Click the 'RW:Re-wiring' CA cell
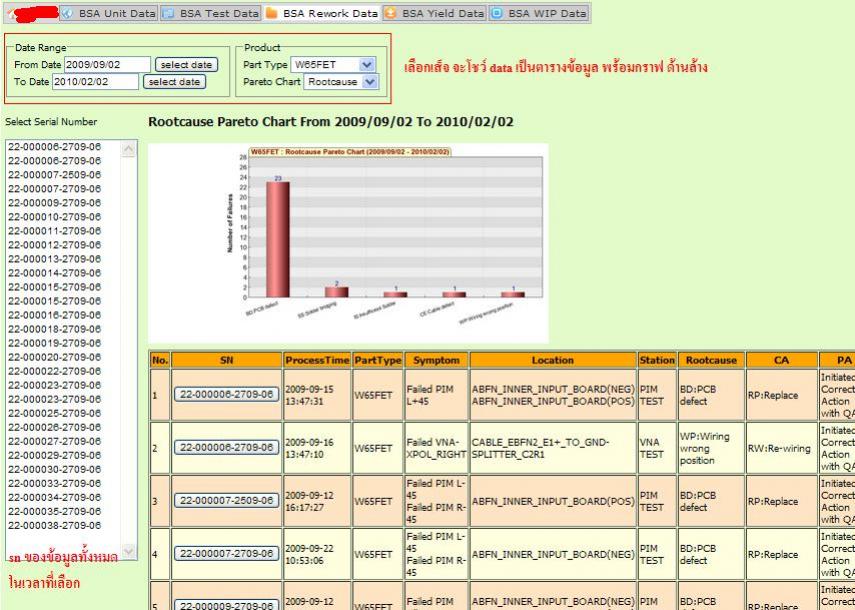Screen dimensions: 855x610 click(x=781, y=448)
